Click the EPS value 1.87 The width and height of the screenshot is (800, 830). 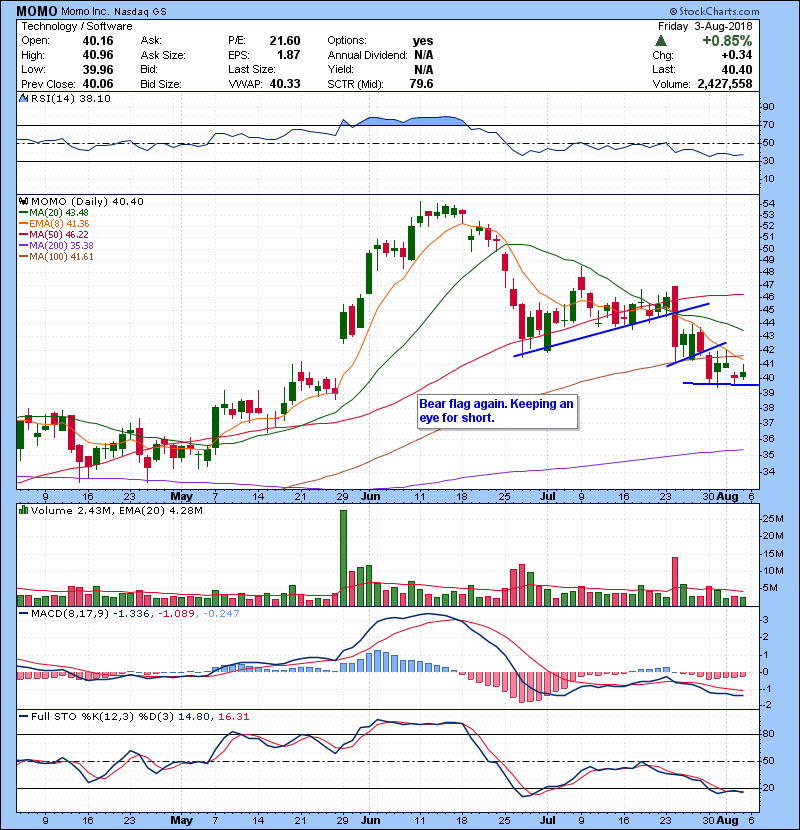[289, 55]
